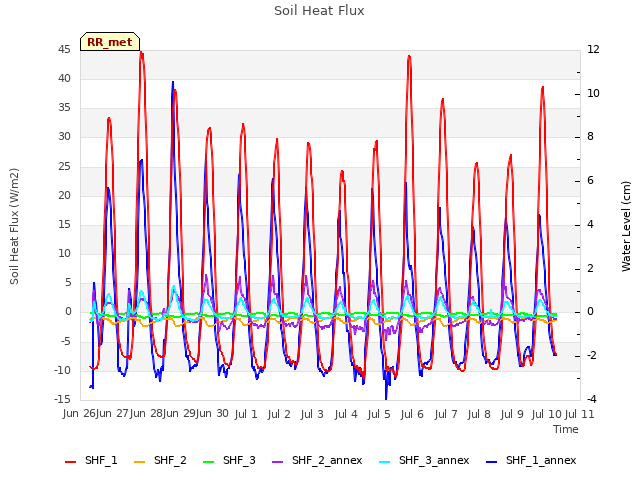The height and width of the screenshot is (480, 640).
Task: Toggle the SHF_2 legend label
Action: [x=170, y=460]
